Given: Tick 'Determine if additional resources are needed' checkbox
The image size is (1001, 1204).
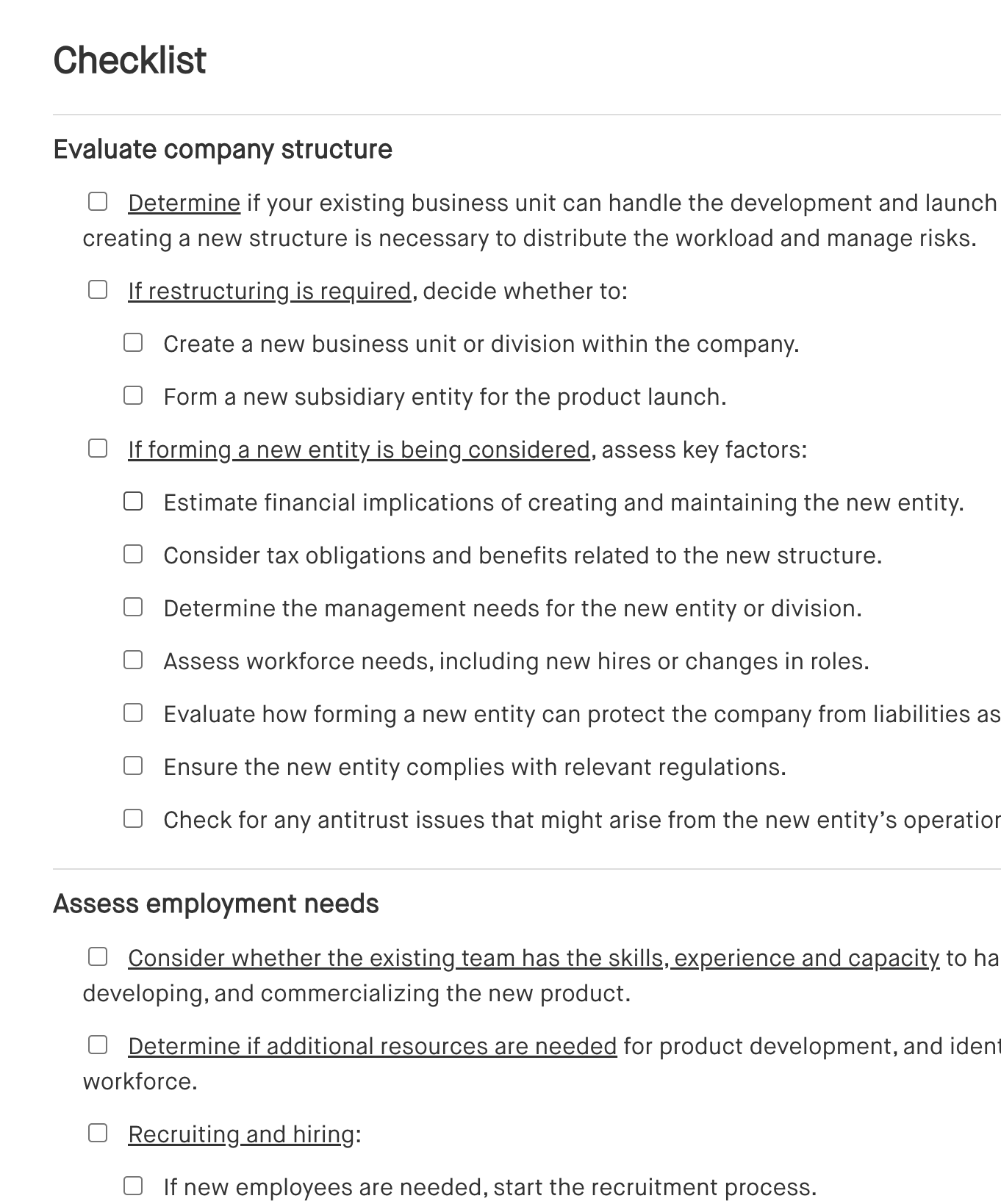Looking at the screenshot, I should 98,1045.
